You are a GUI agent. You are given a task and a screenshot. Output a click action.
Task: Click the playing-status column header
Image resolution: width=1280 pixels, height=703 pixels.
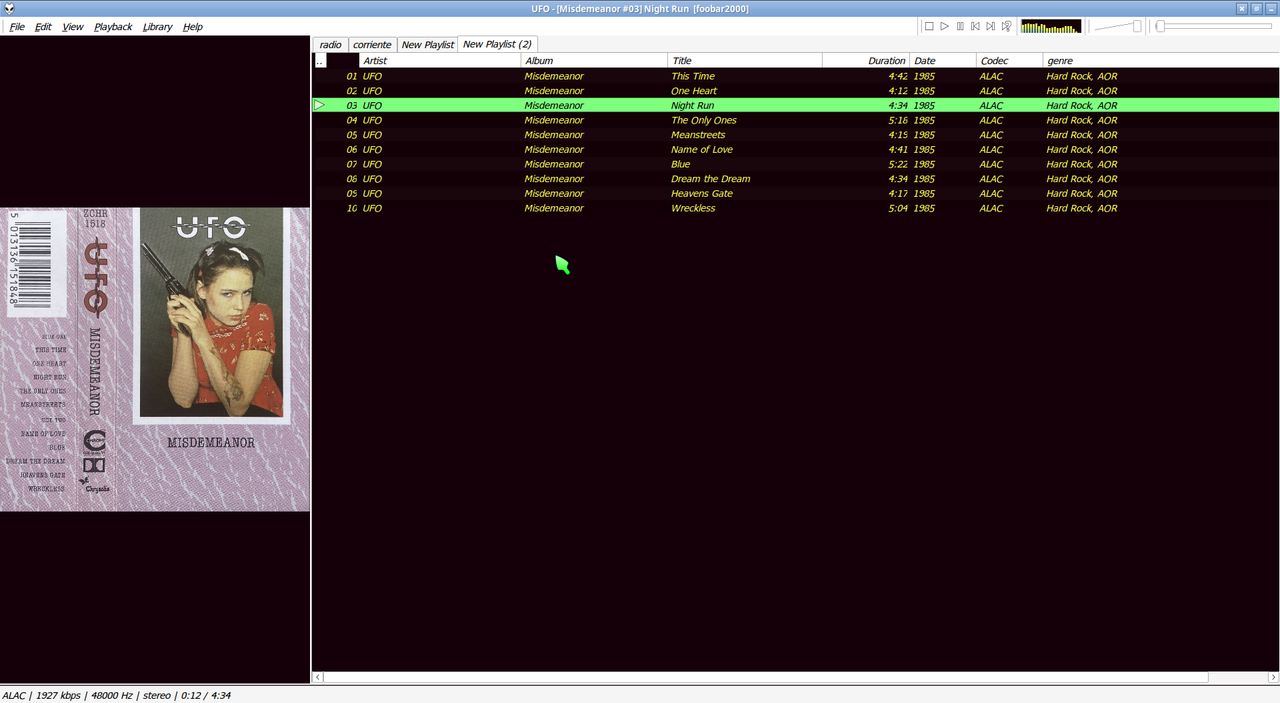(320, 61)
